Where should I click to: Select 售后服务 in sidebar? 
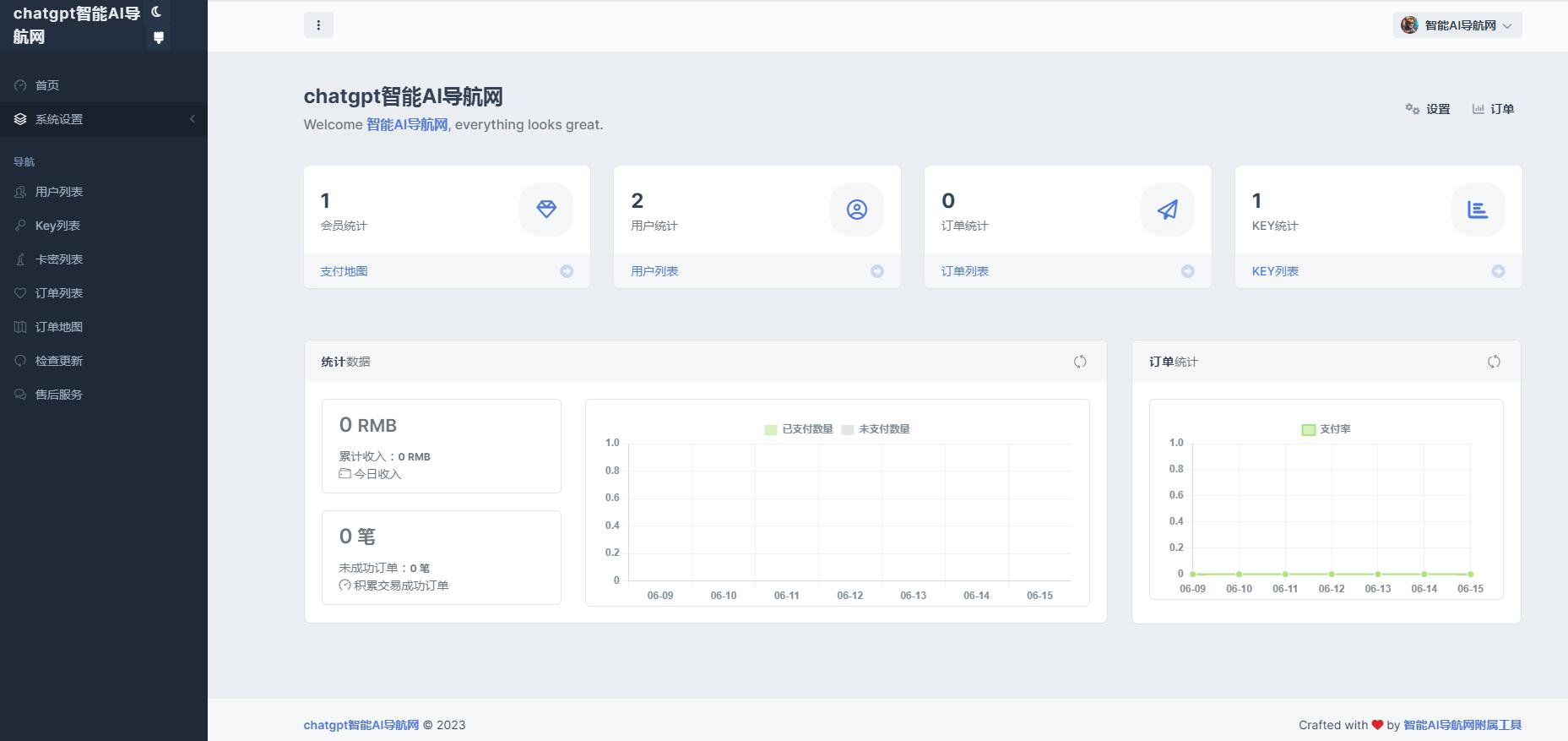(104, 395)
